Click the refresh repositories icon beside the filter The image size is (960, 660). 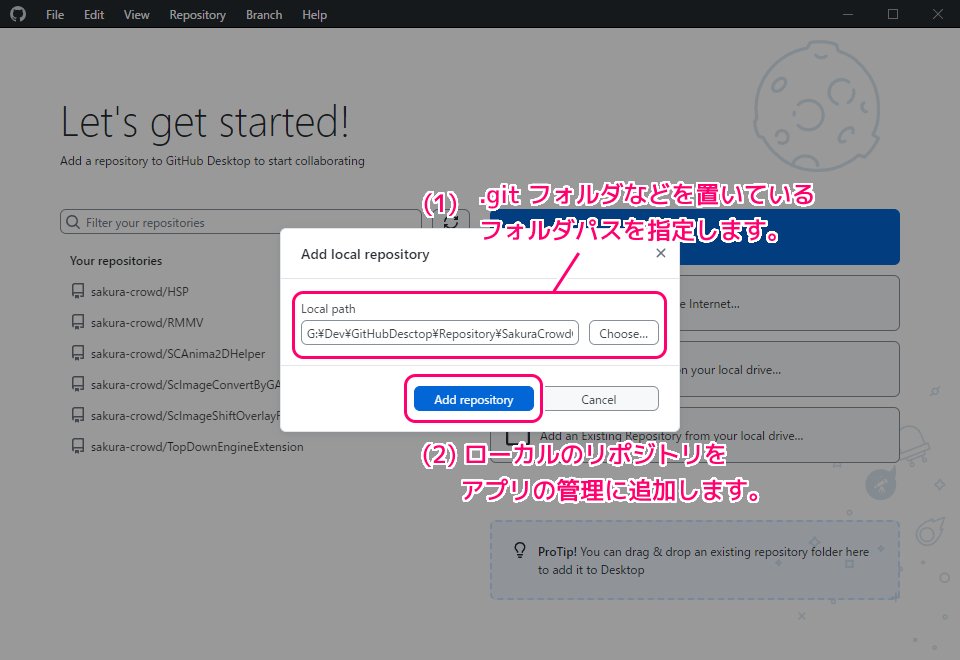(452, 222)
